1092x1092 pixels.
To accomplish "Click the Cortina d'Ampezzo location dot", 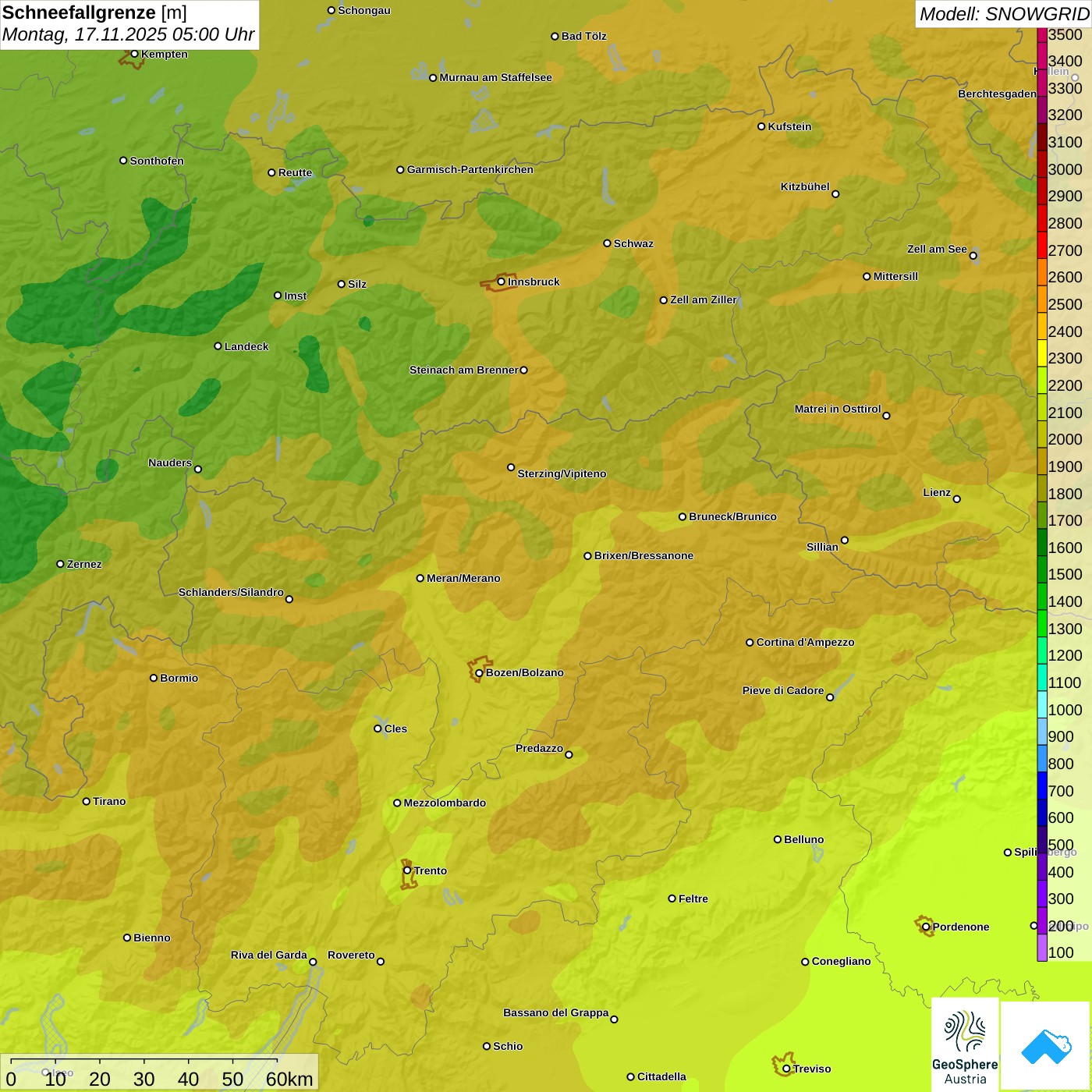I will tap(750, 642).
